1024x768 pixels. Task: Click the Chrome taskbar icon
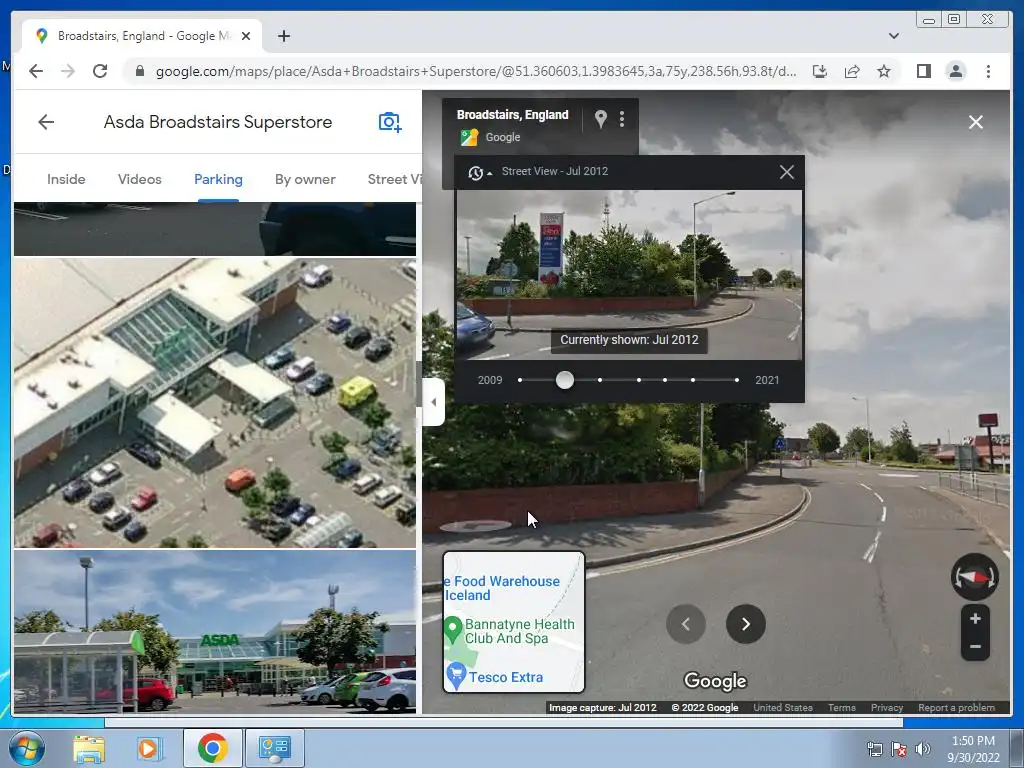(212, 748)
